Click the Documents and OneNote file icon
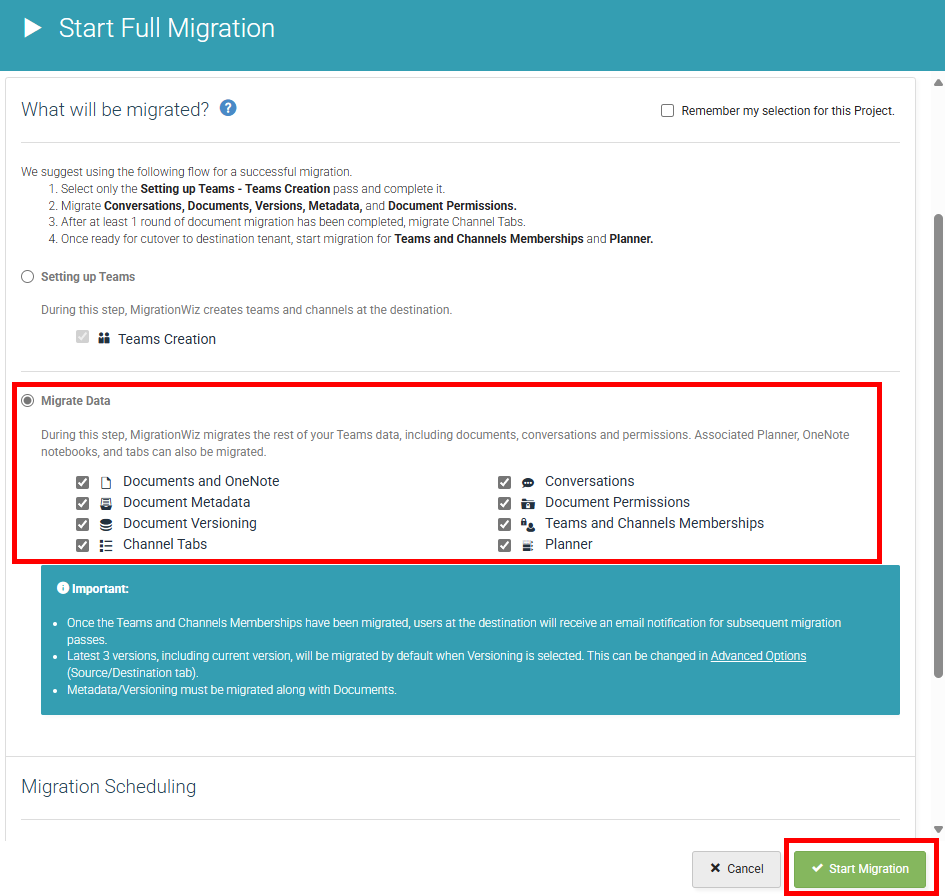This screenshot has width=945, height=896. pos(106,483)
